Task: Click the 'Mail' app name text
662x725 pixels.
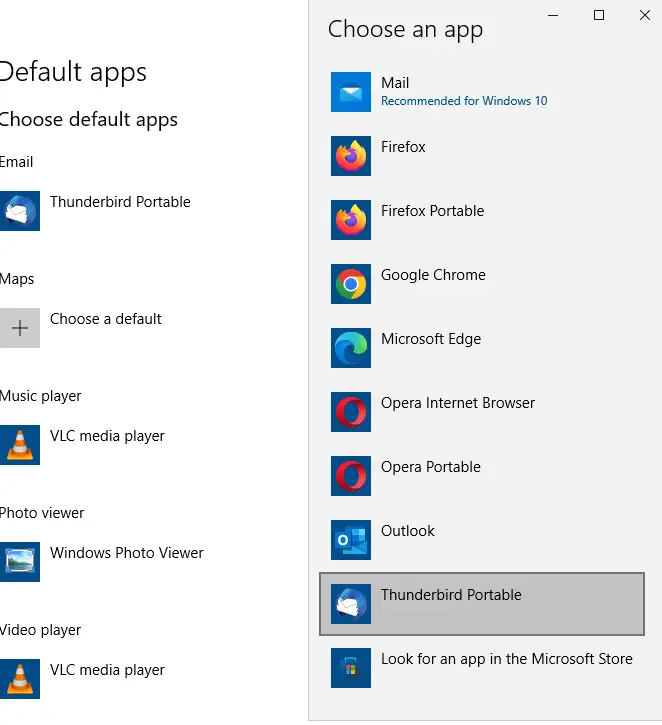Action: pyautogui.click(x=395, y=83)
